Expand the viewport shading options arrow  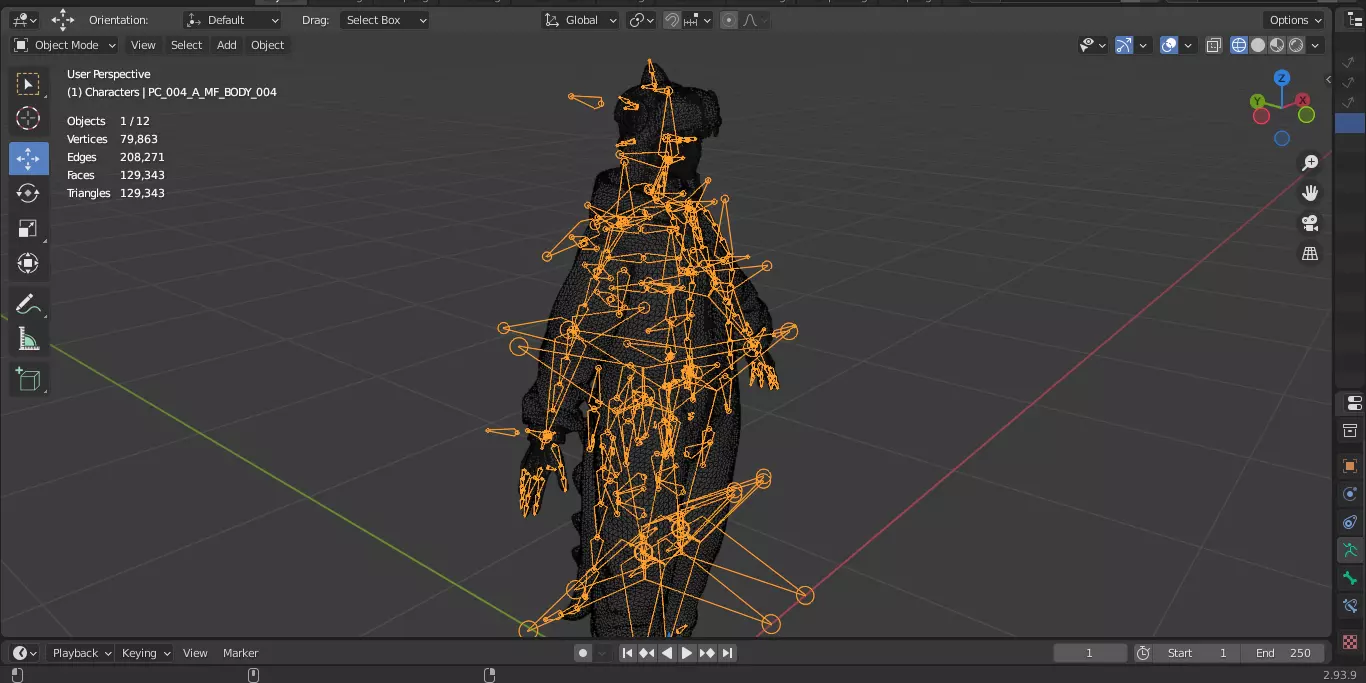(x=1316, y=45)
